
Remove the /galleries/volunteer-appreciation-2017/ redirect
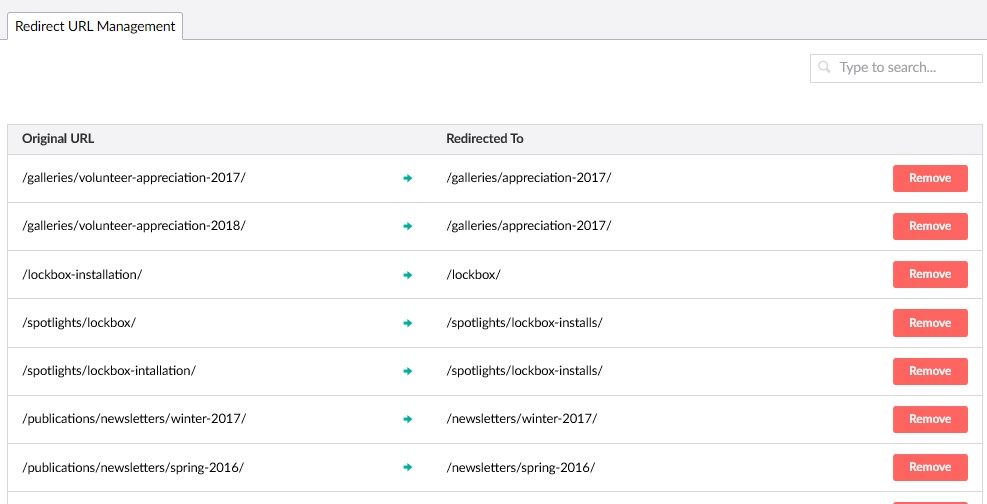coord(929,178)
